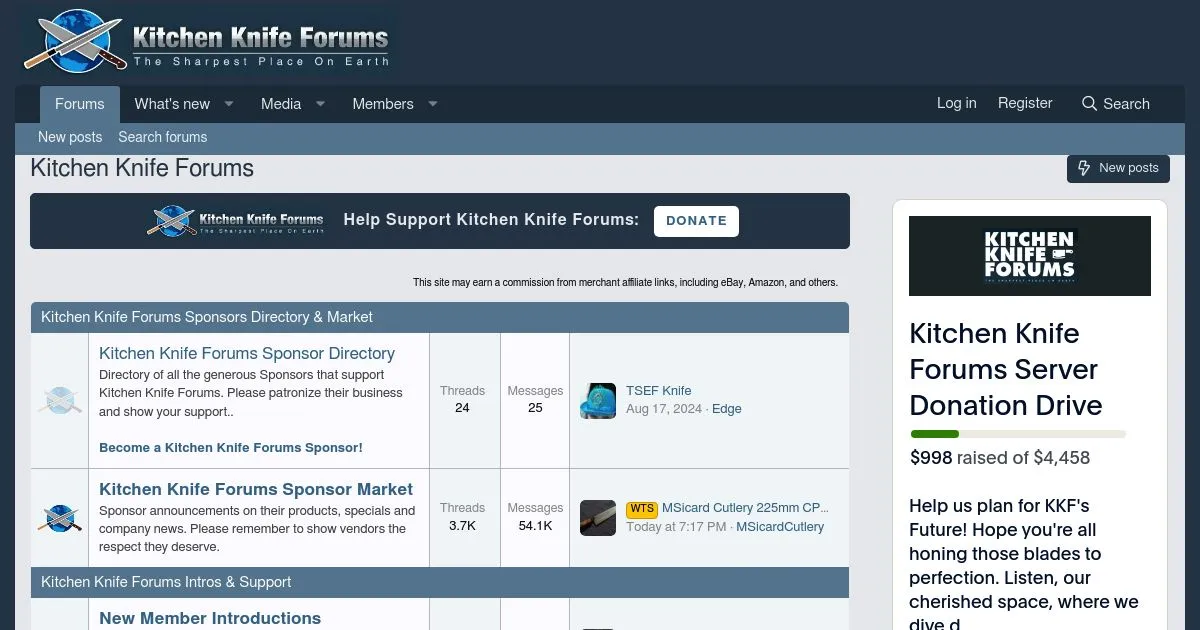Open Kitchen Knife Forums Sponsor Directory forum
Viewport: 1200px width, 630px height.
(x=247, y=353)
